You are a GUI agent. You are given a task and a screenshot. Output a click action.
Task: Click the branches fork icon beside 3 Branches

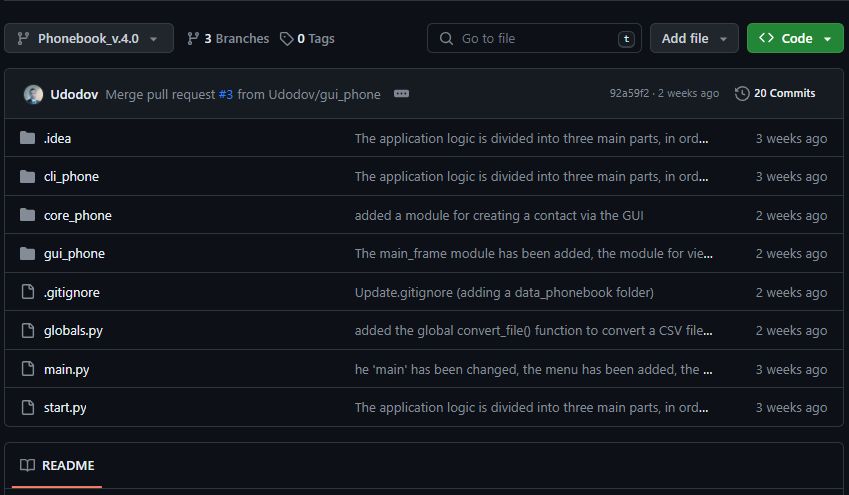(193, 38)
